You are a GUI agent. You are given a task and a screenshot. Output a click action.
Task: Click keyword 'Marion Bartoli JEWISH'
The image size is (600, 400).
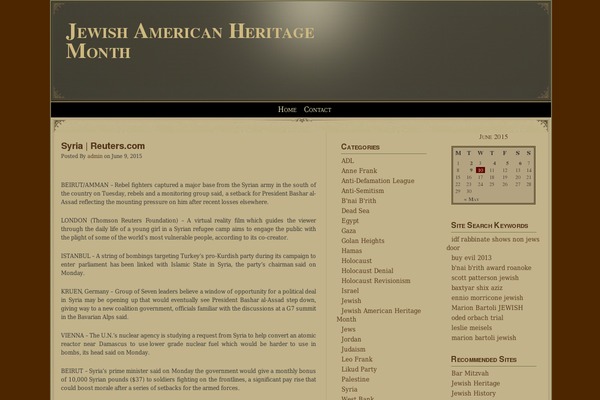coord(487,307)
